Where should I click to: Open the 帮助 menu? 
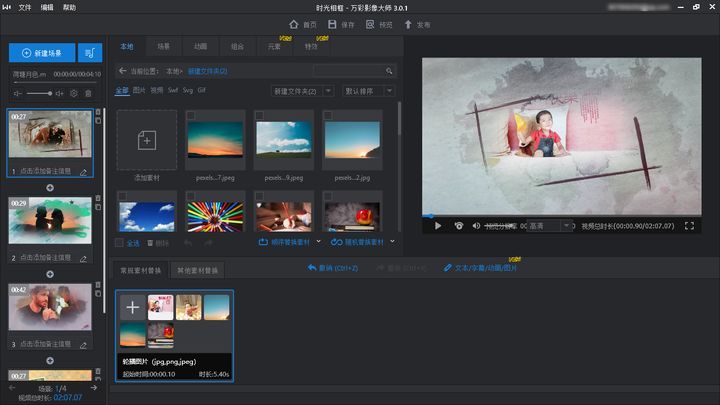point(69,7)
